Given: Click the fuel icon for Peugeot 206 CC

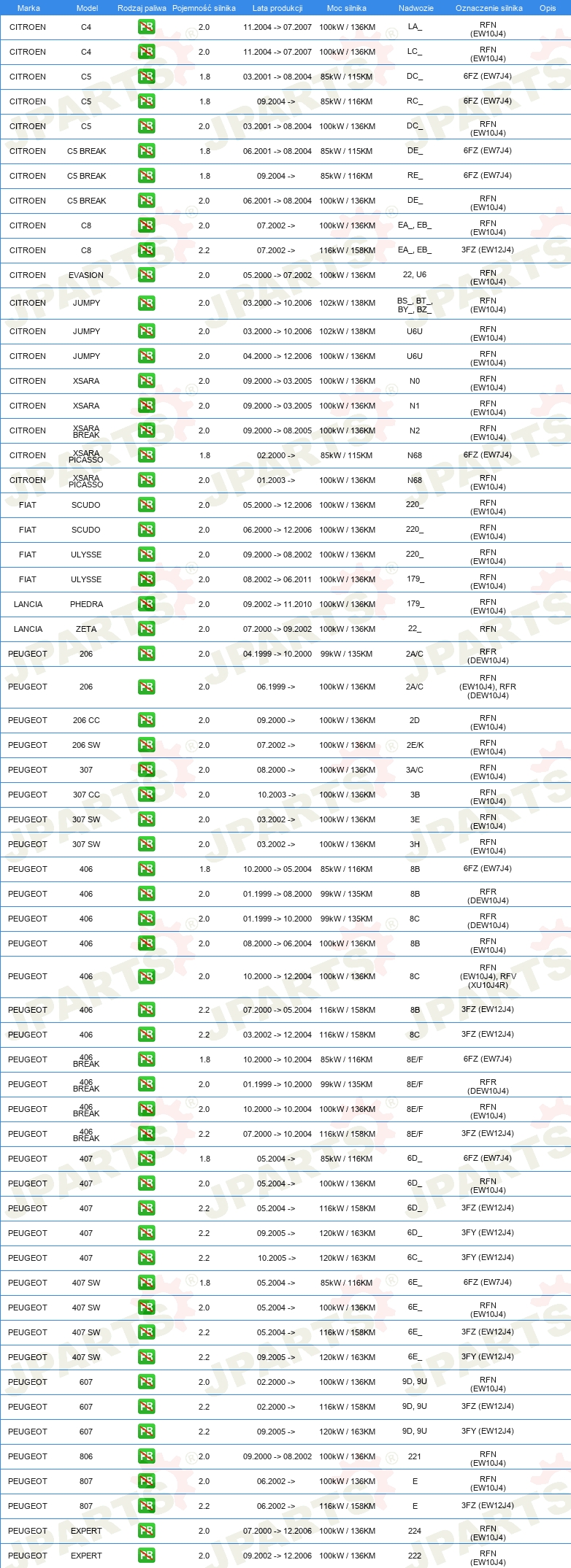Looking at the screenshot, I should coord(146,720).
